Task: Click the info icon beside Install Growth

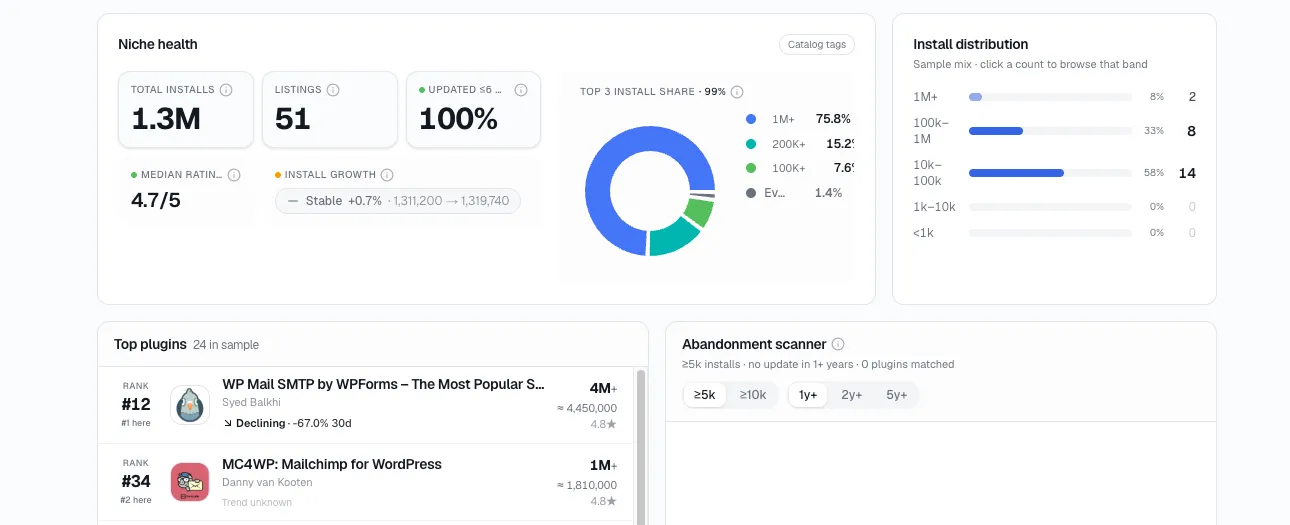Action: tap(387, 175)
